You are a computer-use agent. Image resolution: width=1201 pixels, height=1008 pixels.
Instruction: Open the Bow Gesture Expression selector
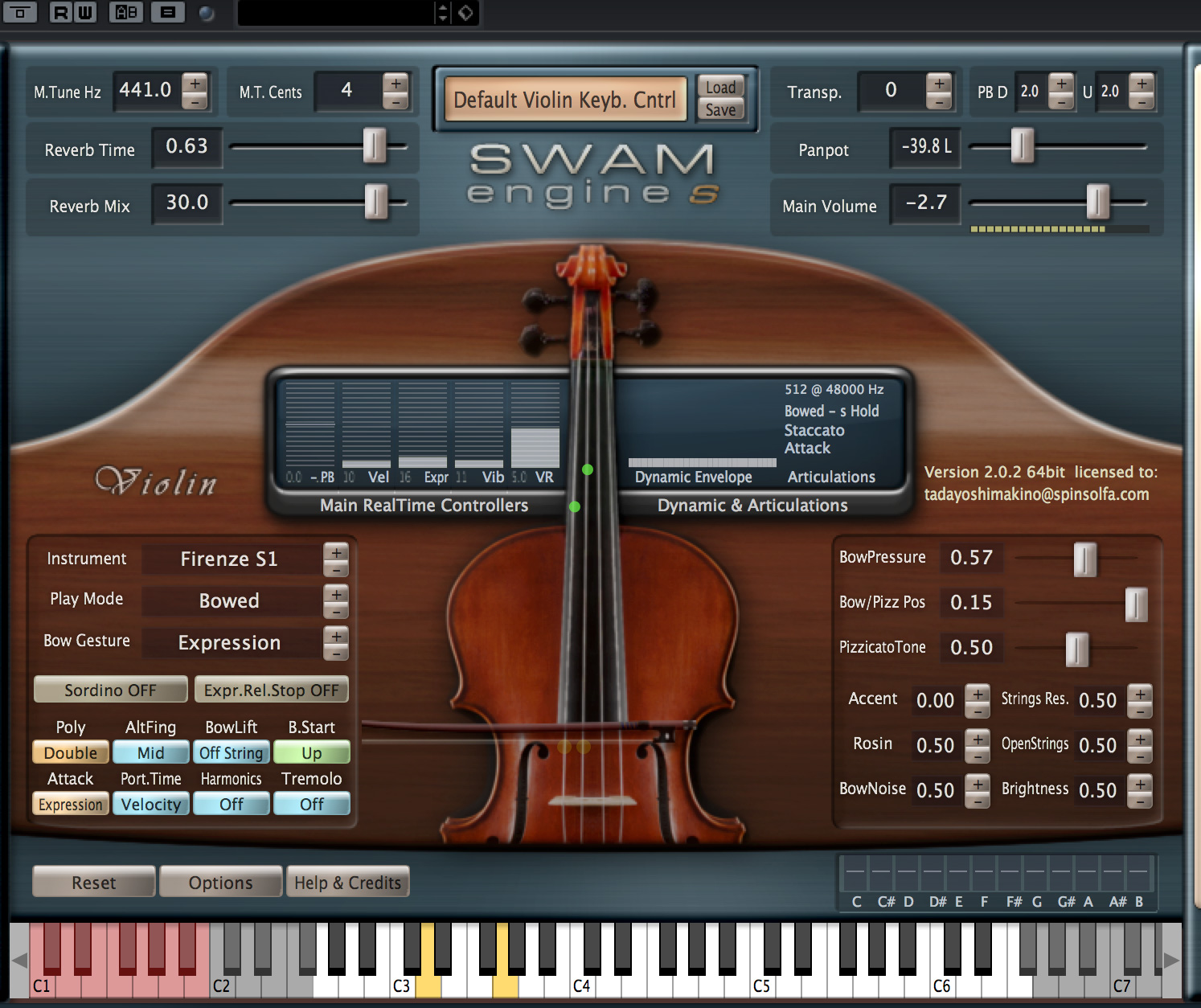click(x=229, y=643)
